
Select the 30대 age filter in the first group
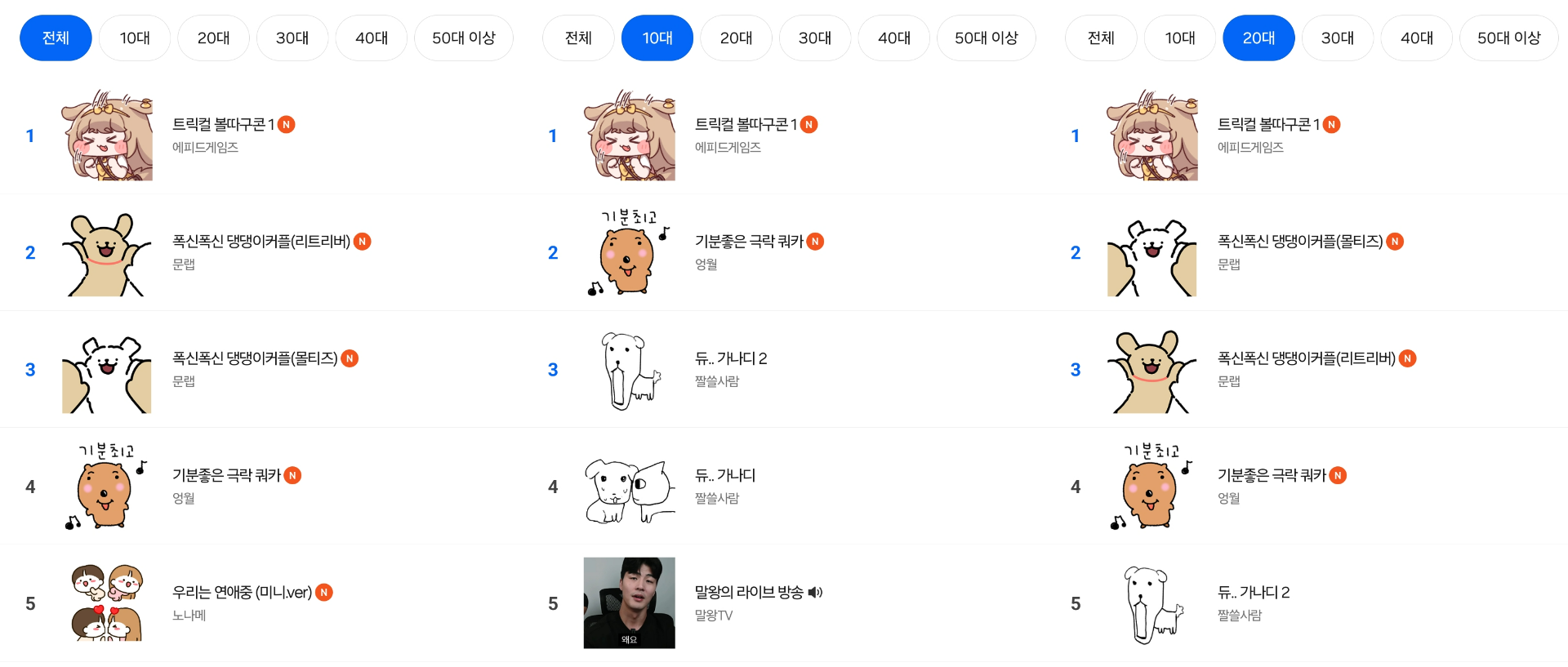click(292, 38)
